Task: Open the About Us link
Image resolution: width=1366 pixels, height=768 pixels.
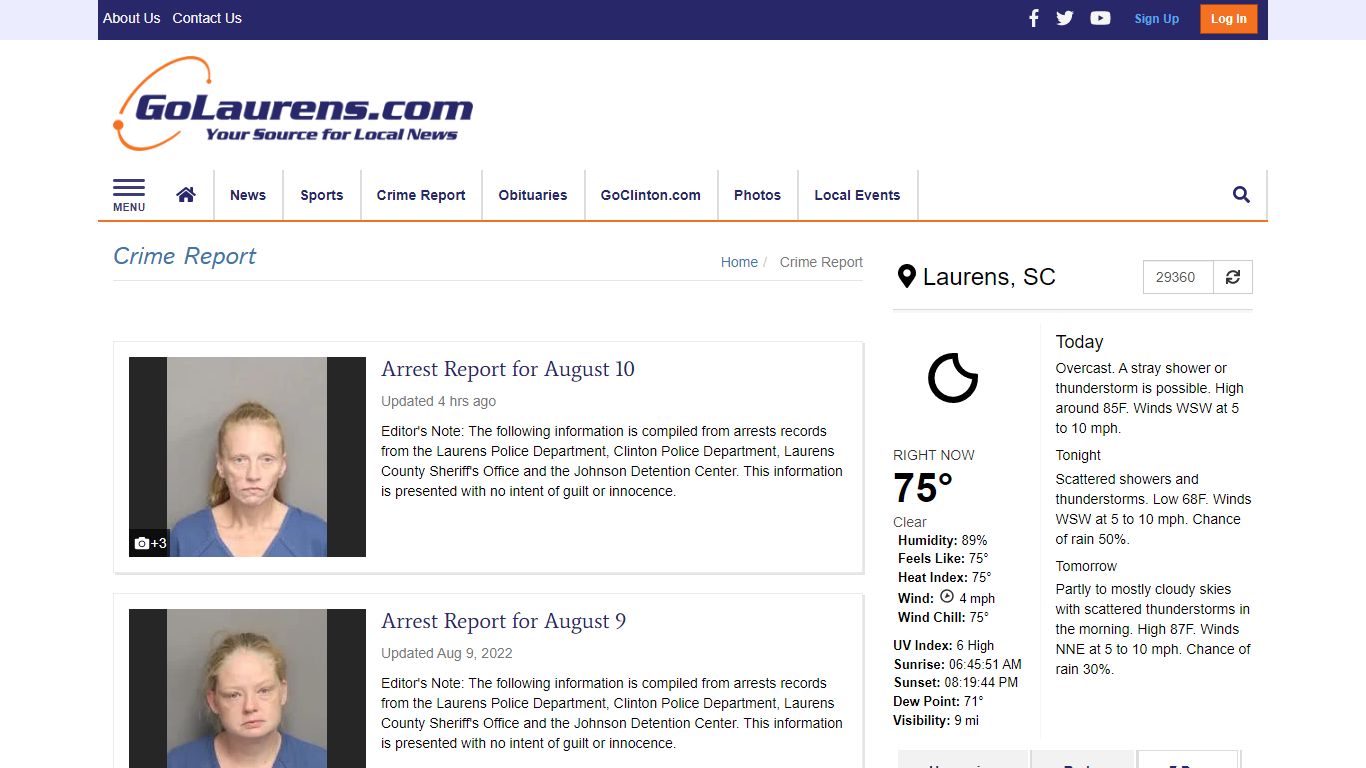Action: click(x=132, y=18)
